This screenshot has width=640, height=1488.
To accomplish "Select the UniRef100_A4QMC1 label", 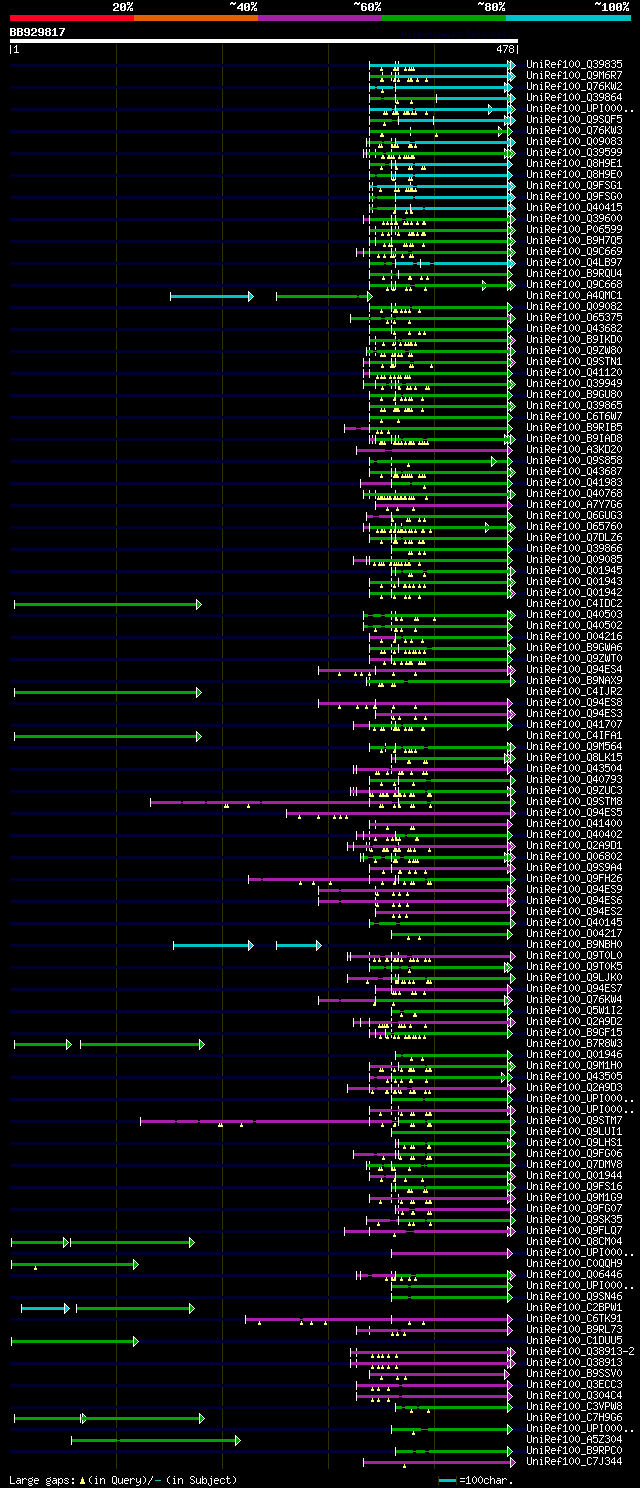I will (574, 295).
